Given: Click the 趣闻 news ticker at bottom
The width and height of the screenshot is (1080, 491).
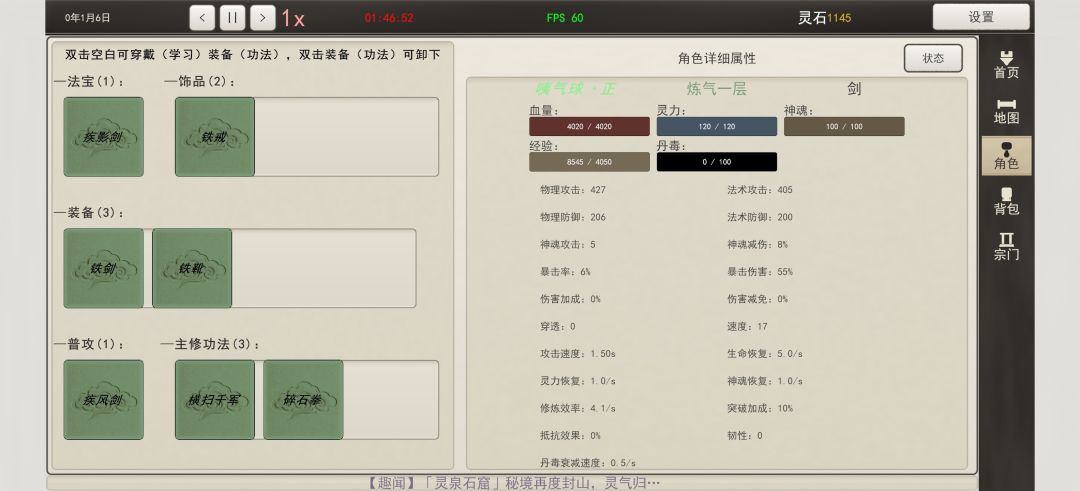Looking at the screenshot, I should [x=512, y=483].
